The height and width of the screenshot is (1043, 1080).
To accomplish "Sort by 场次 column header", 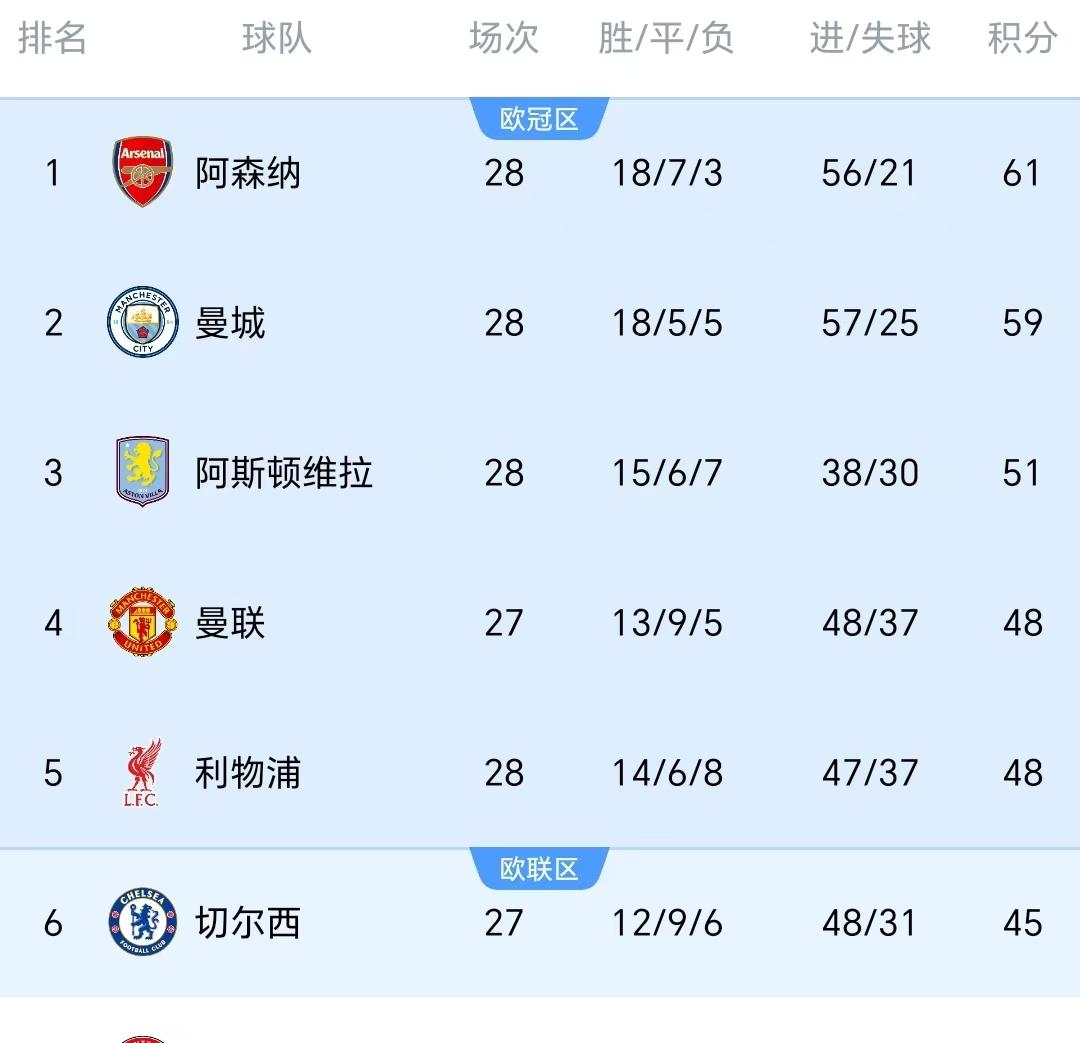I will 503,38.
